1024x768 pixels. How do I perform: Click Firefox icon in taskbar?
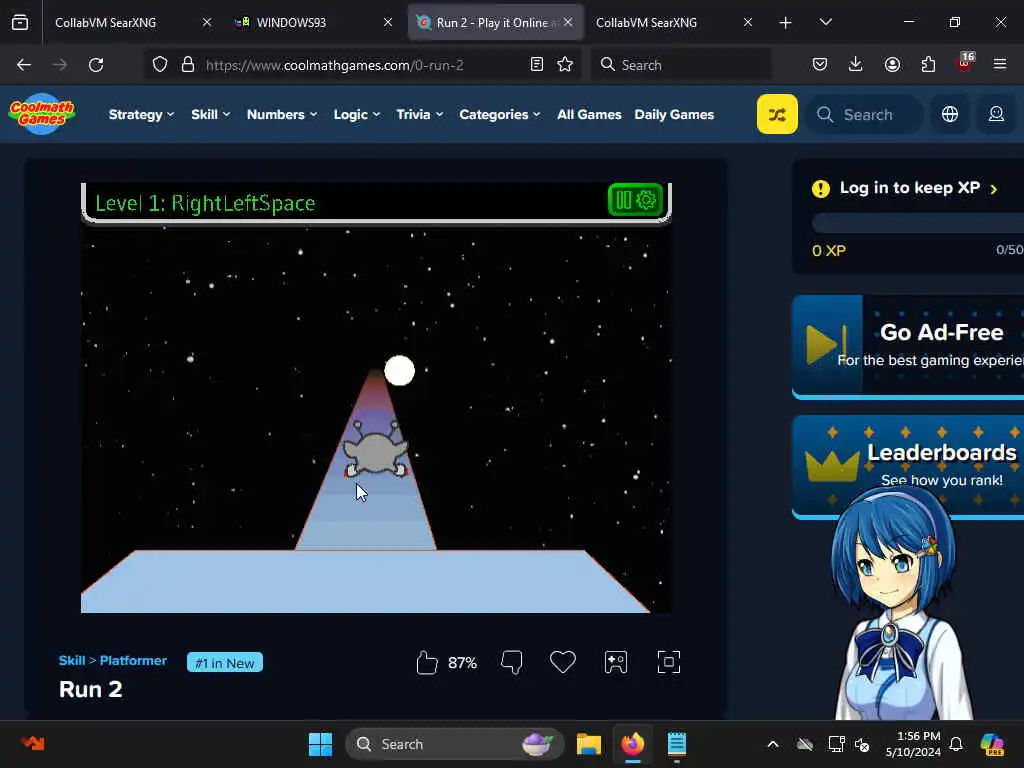(632, 744)
